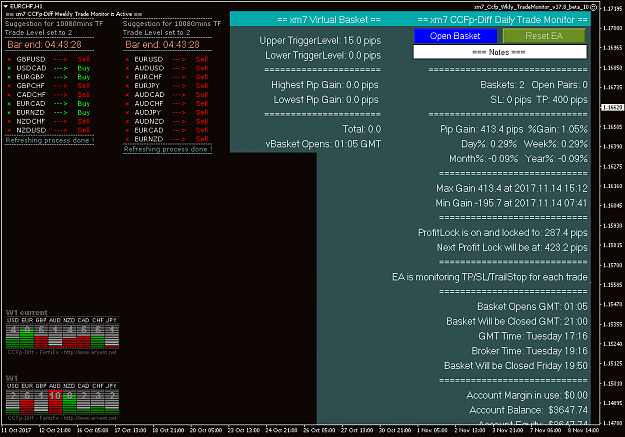Click the 'W1 current' panel title

click(x=27, y=313)
